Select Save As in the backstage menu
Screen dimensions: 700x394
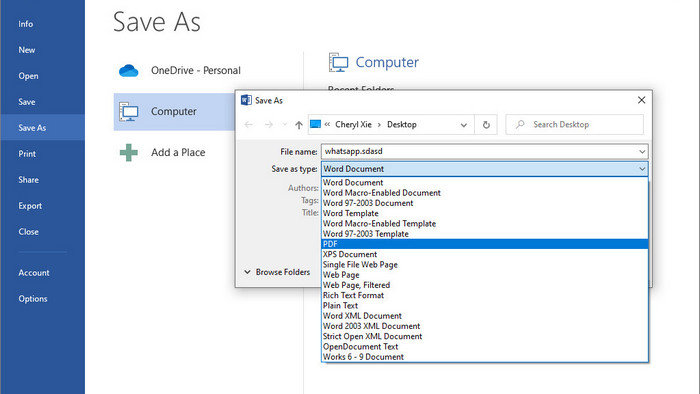[x=32, y=128]
